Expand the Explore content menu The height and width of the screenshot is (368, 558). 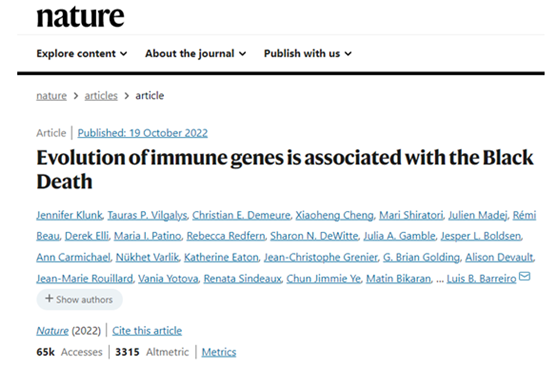coord(81,53)
